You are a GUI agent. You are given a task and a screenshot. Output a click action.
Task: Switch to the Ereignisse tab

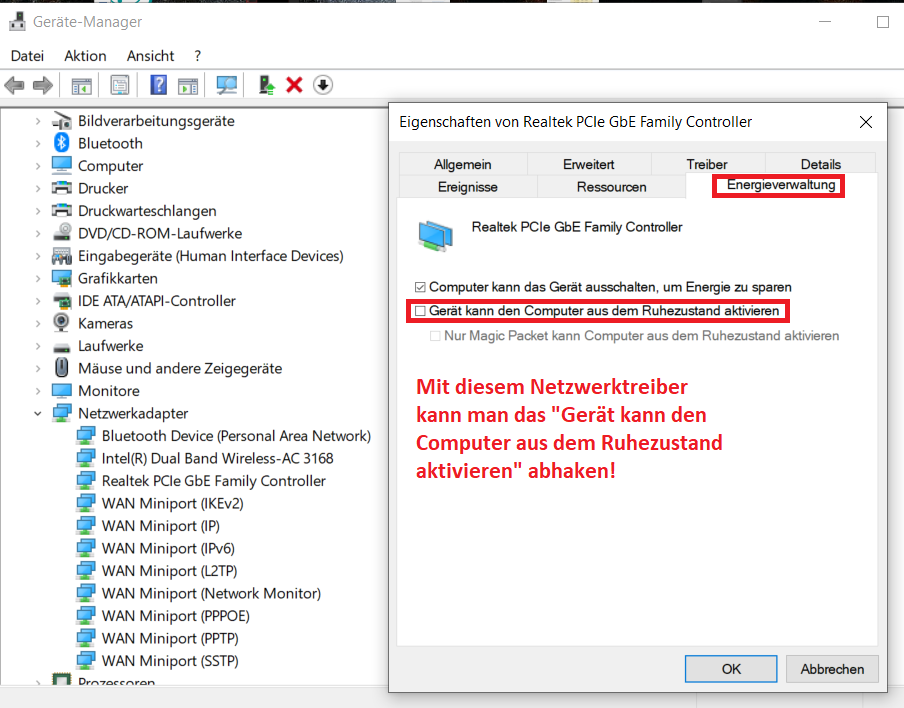[468, 187]
